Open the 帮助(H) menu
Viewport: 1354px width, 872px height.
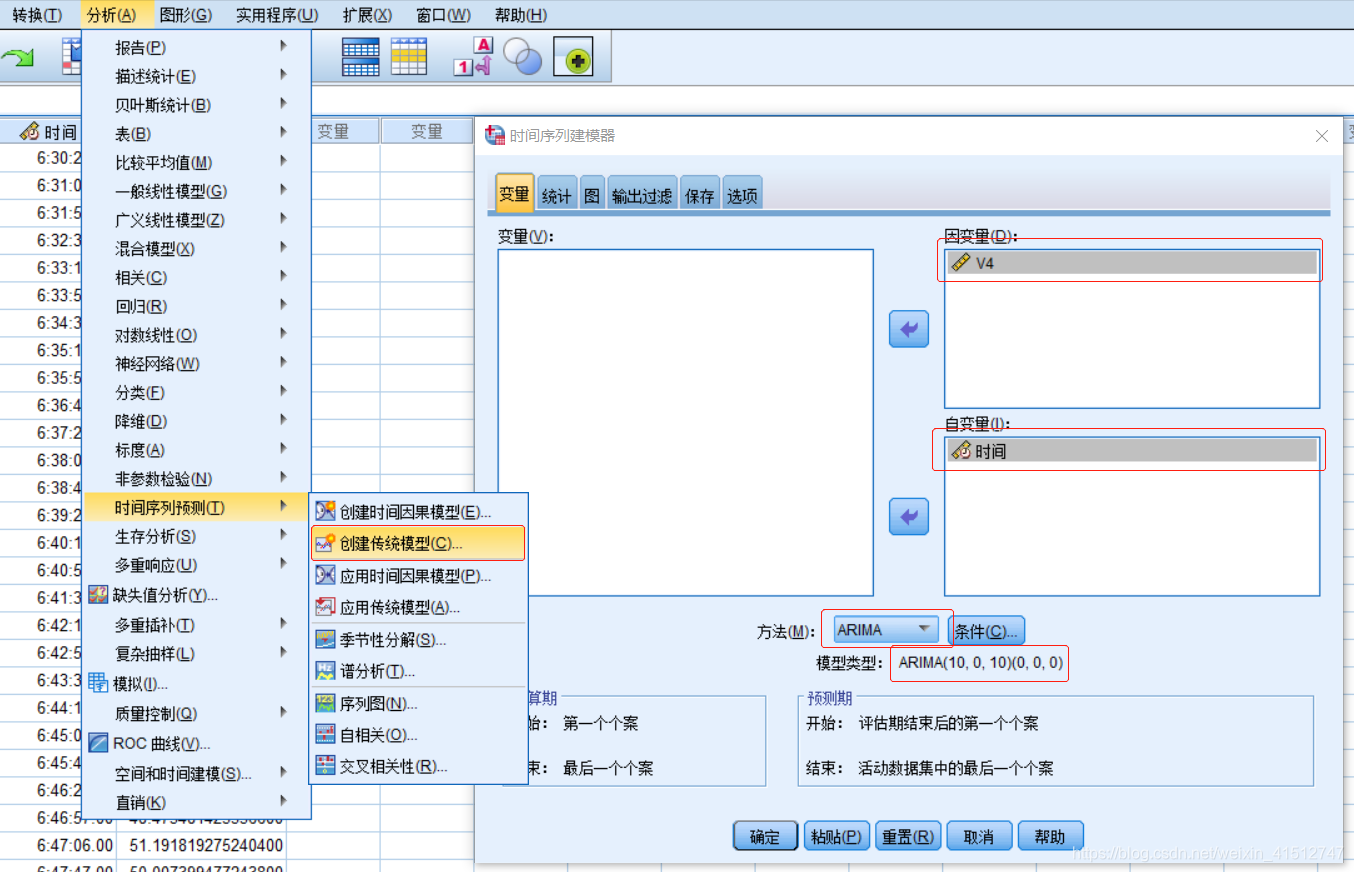(521, 15)
